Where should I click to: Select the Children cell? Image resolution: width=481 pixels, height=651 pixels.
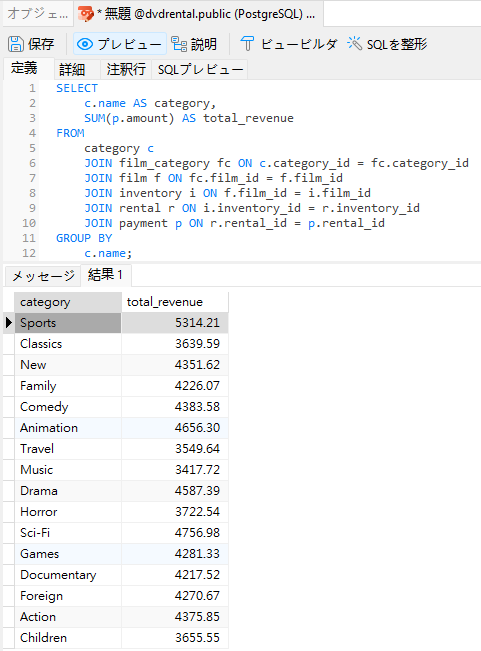[x=68, y=638]
